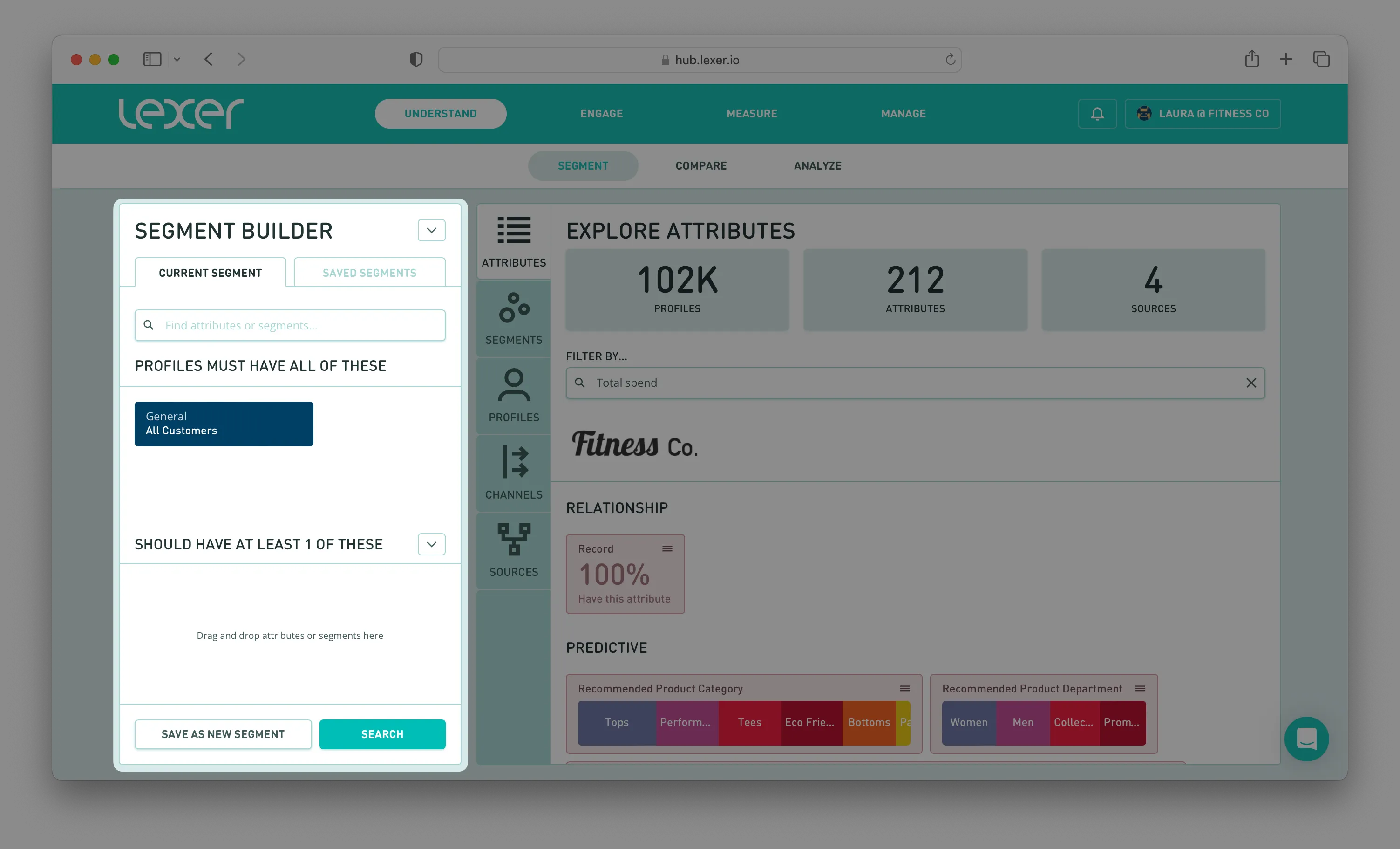Open the chat support bubble
This screenshot has height=849, width=1400.
coord(1306,739)
